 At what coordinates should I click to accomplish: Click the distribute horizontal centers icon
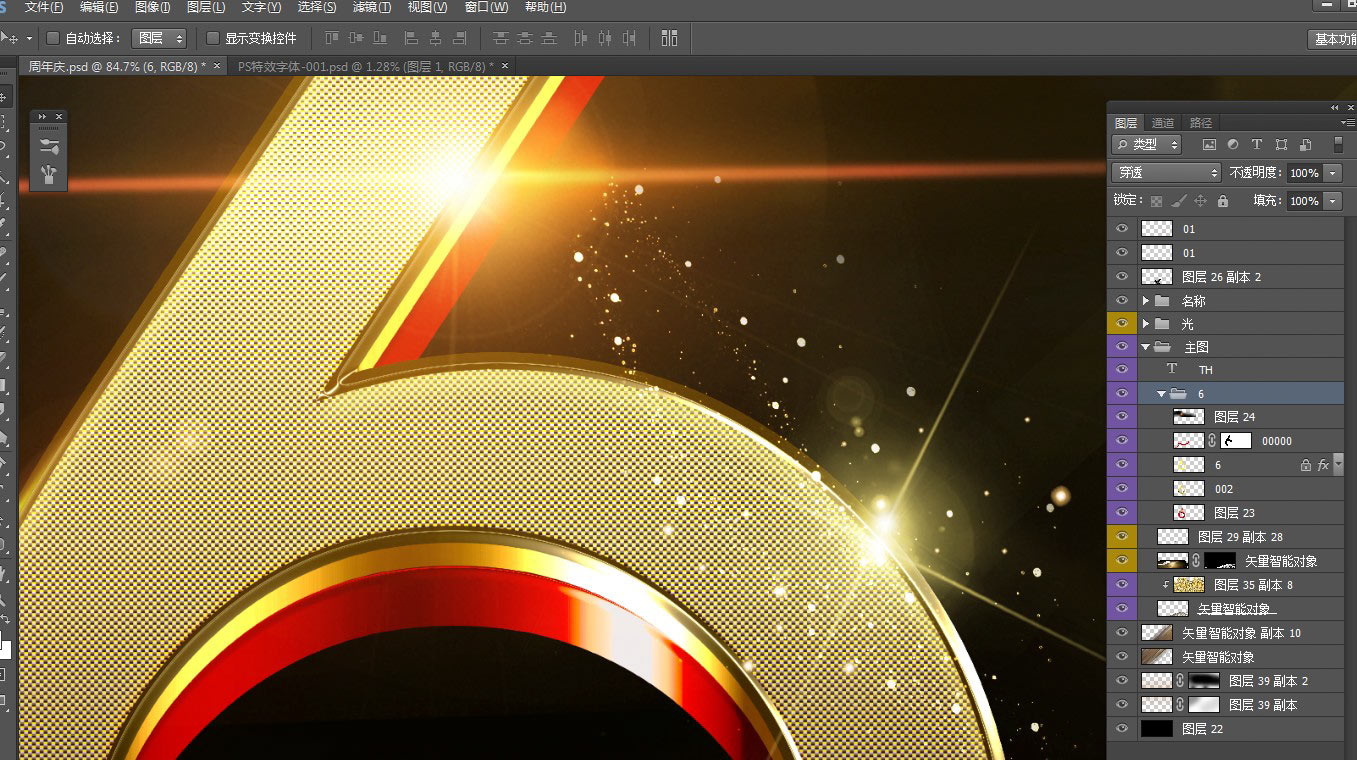tap(605, 38)
